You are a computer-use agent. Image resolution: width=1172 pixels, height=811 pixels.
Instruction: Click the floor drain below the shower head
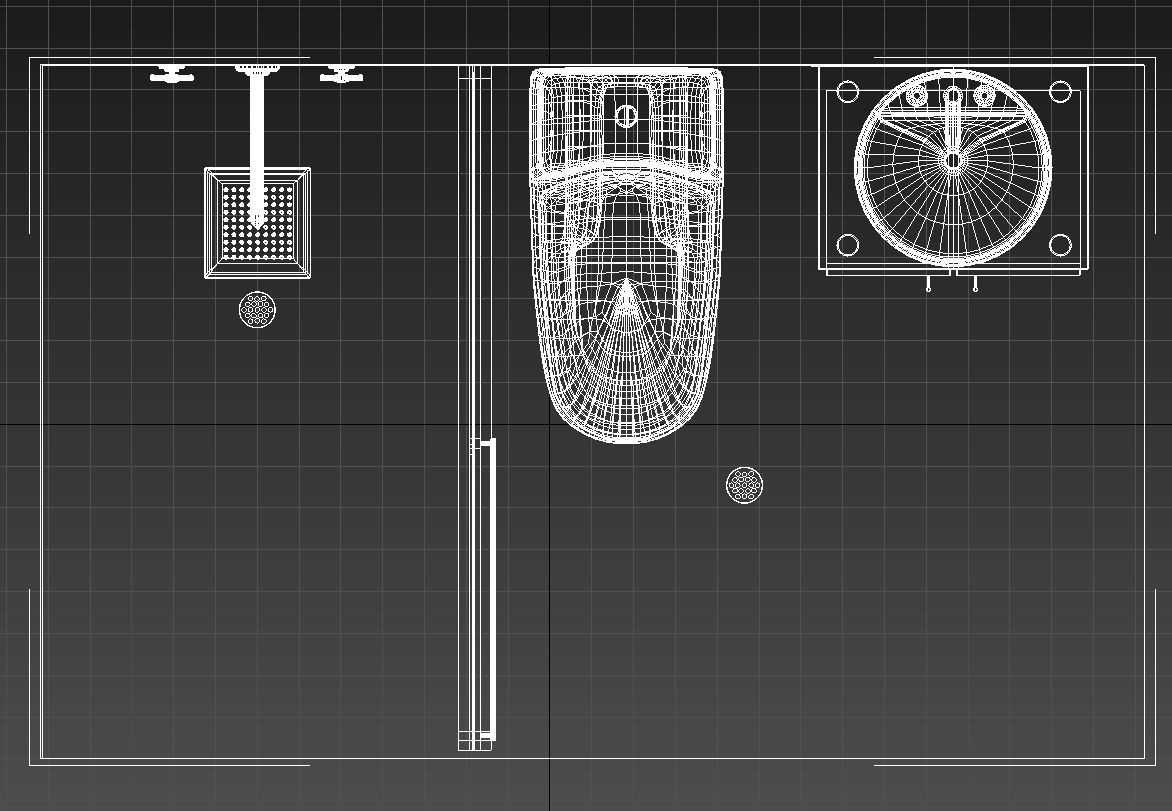257,309
